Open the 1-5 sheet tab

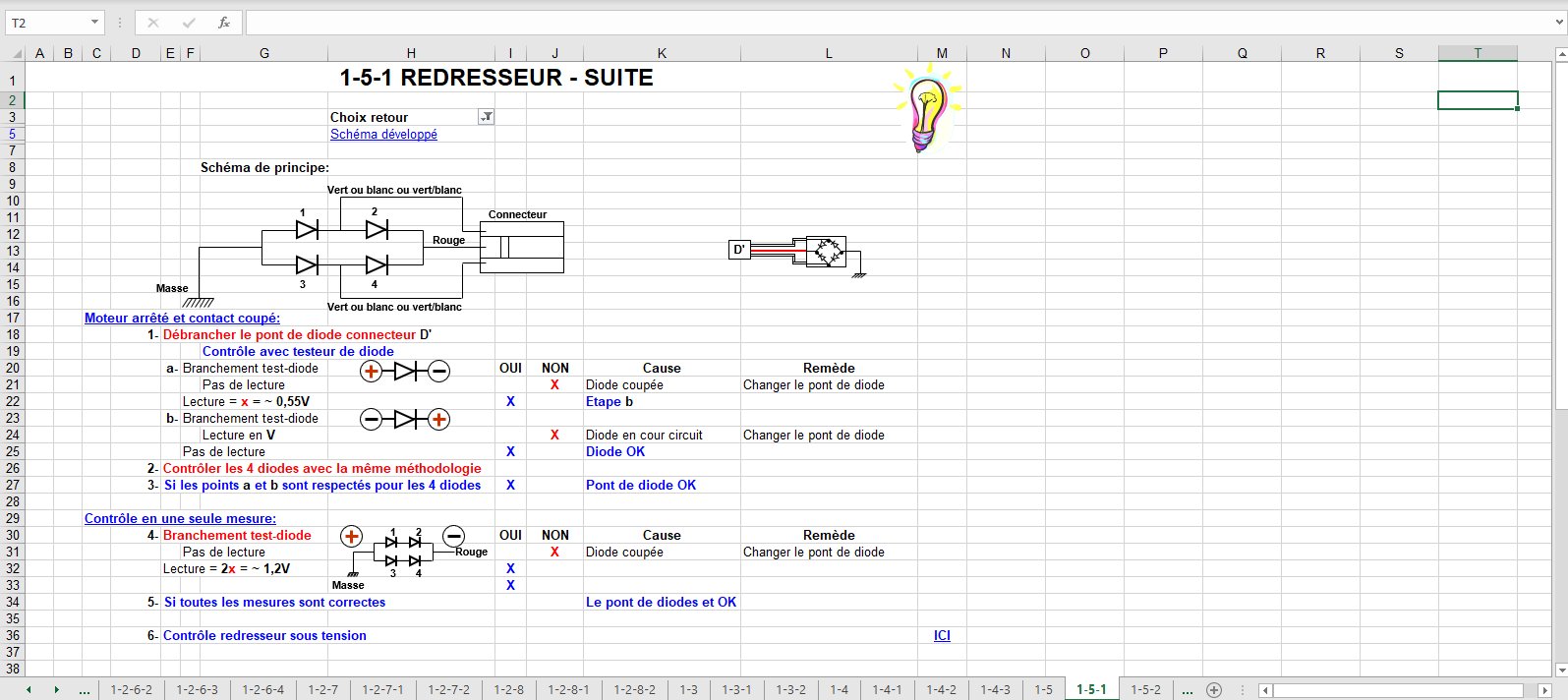[x=1043, y=690]
